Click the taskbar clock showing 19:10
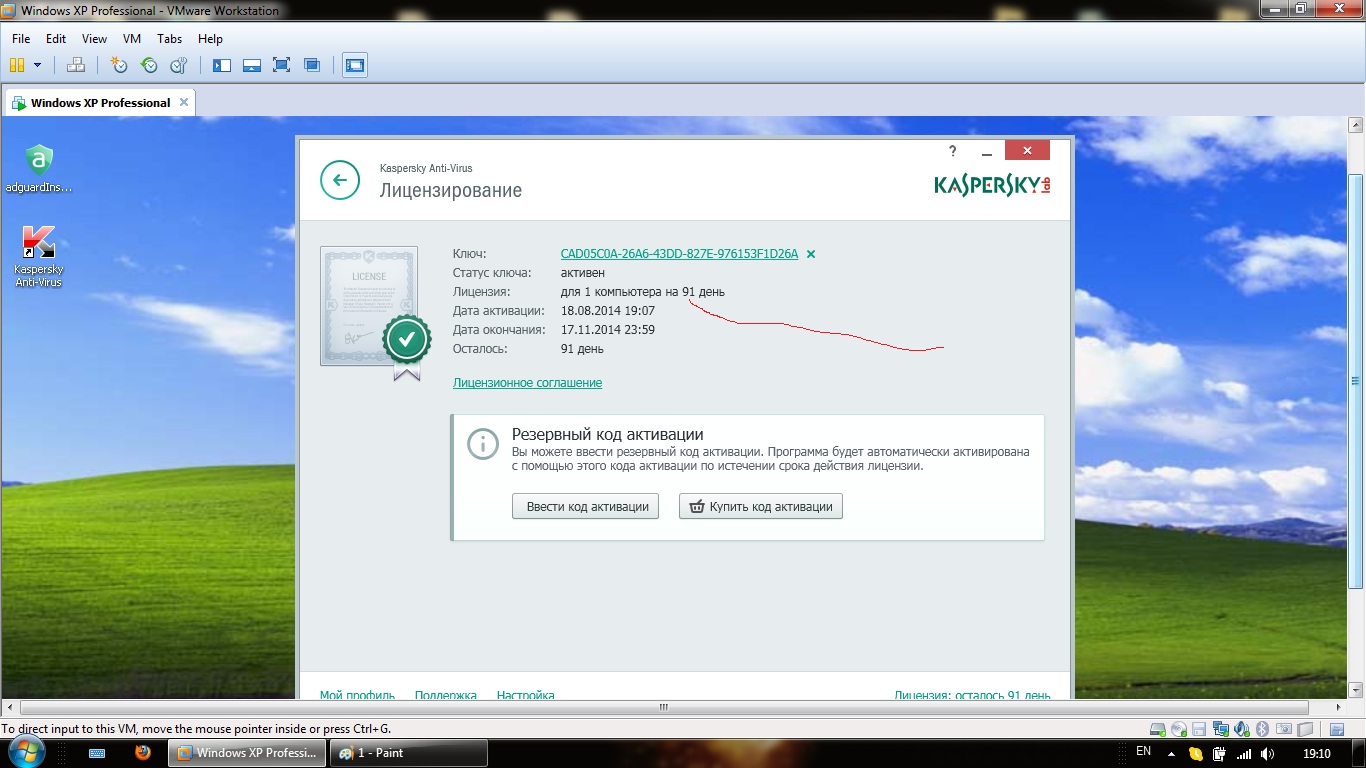Viewport: 1366px width, 768px height. coord(1317,753)
